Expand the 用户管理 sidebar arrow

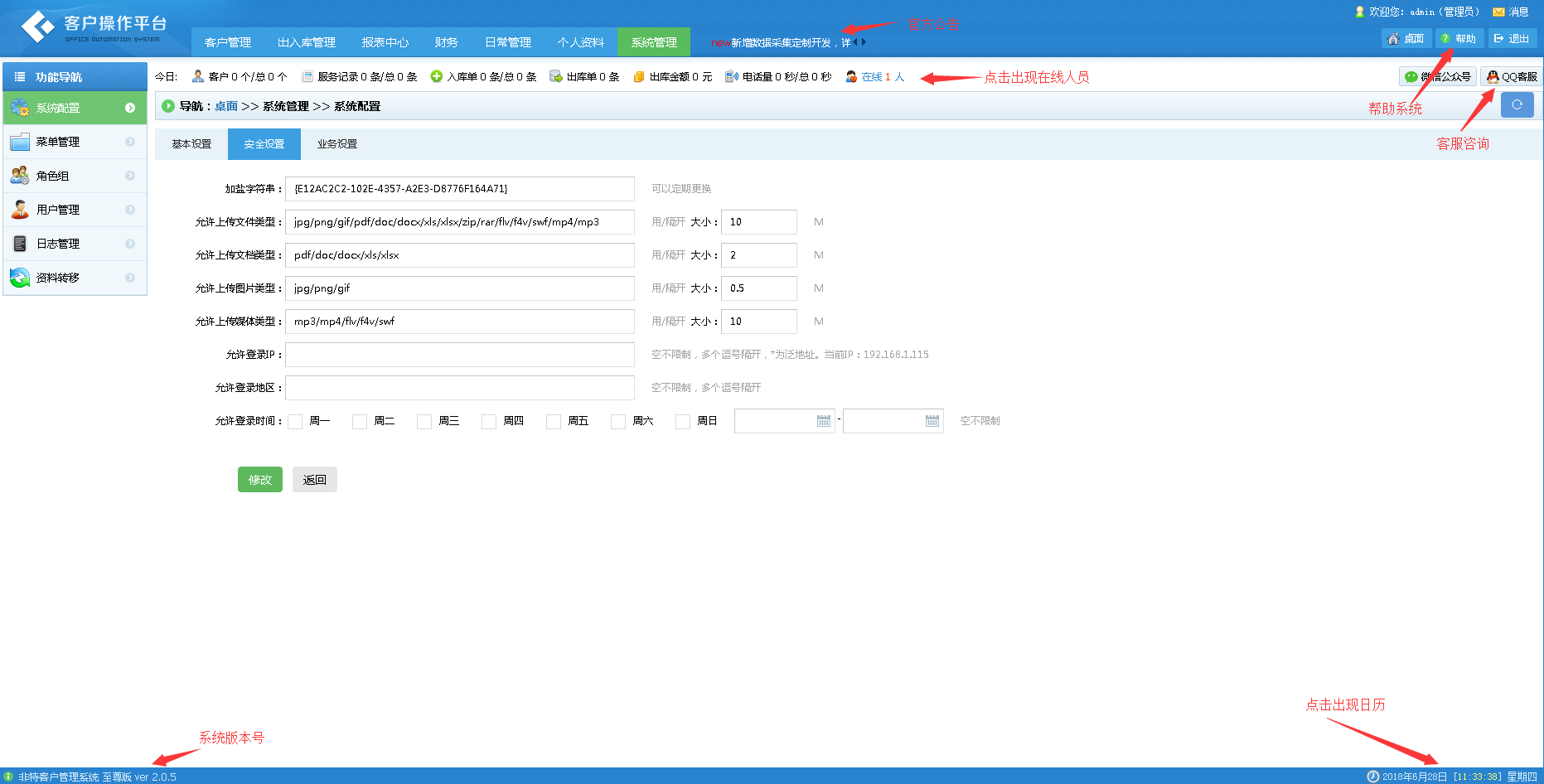[x=130, y=210]
